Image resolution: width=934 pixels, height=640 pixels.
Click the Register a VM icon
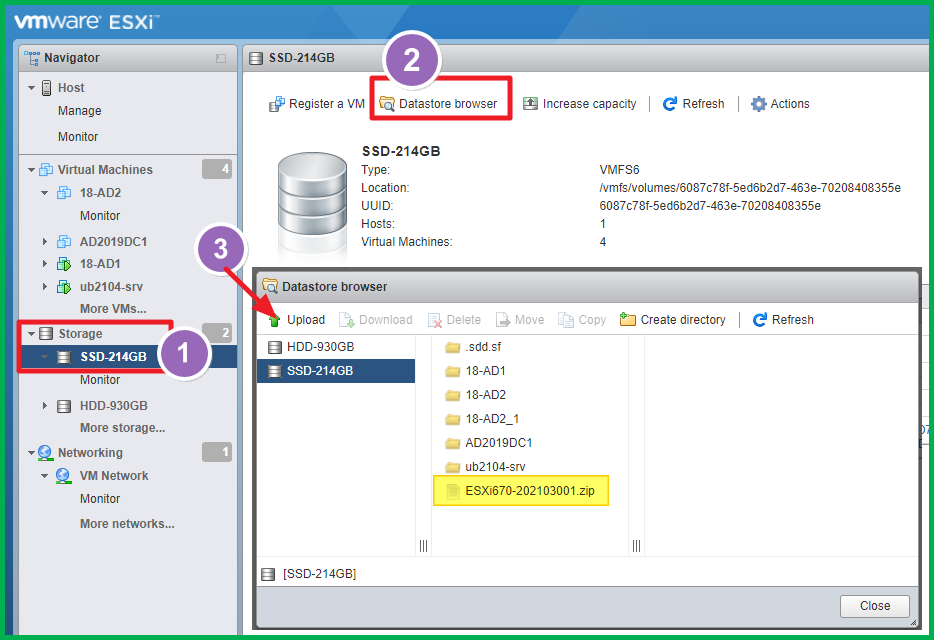(276, 104)
